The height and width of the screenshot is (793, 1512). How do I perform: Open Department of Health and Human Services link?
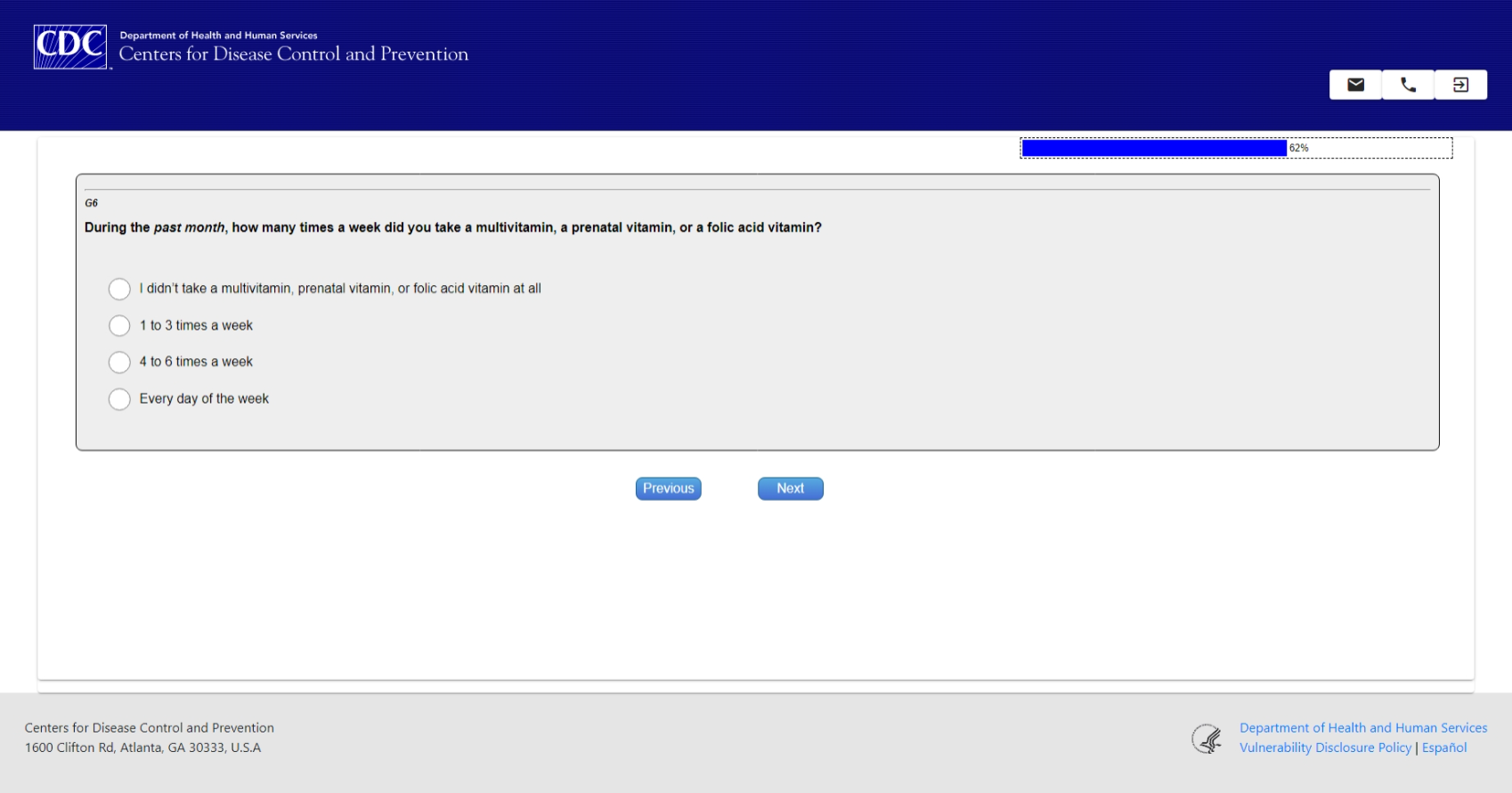(1363, 728)
